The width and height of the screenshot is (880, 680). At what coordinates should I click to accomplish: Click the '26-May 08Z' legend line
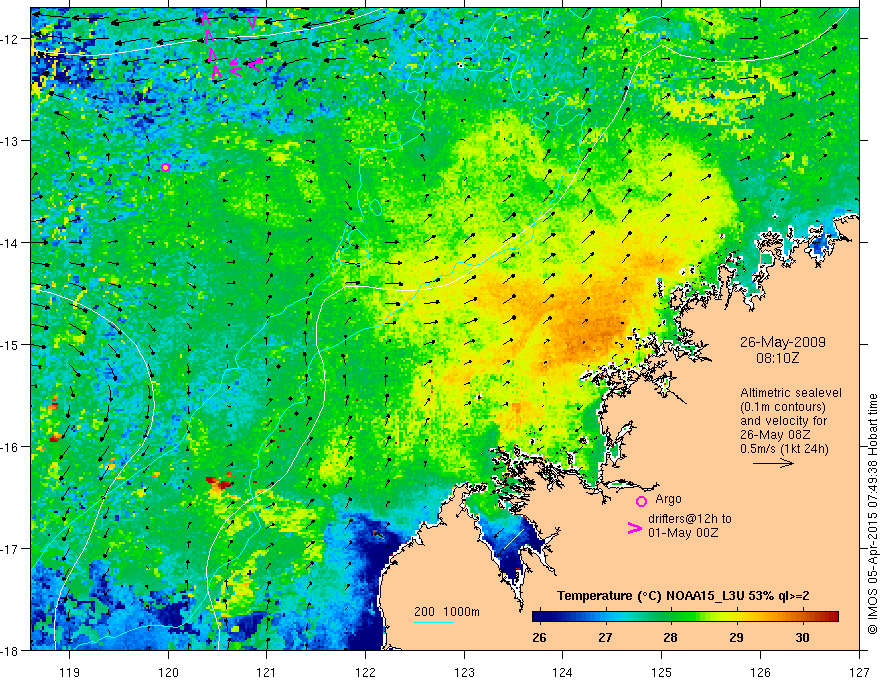click(775, 435)
